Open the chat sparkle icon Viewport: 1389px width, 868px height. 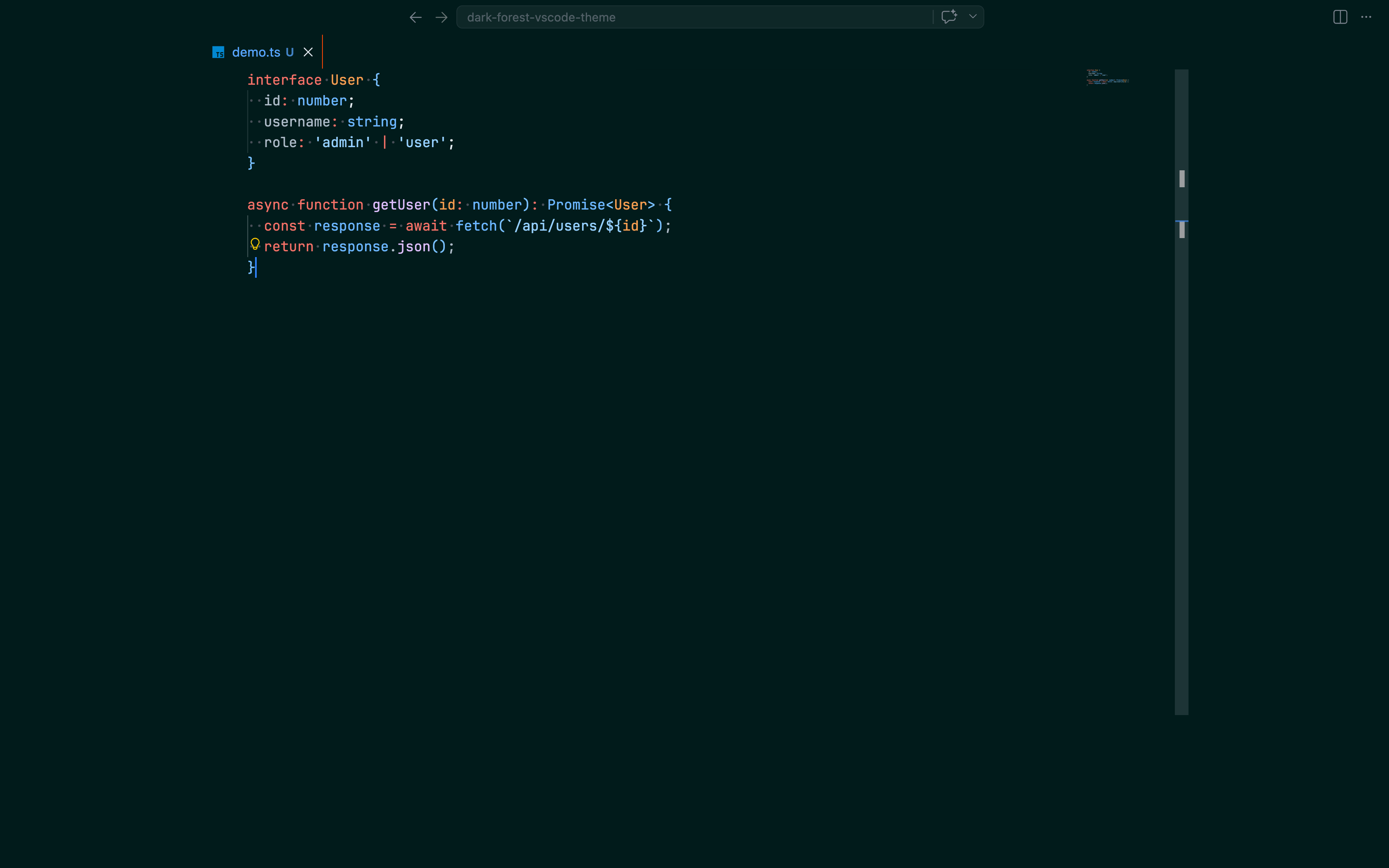pos(949,17)
